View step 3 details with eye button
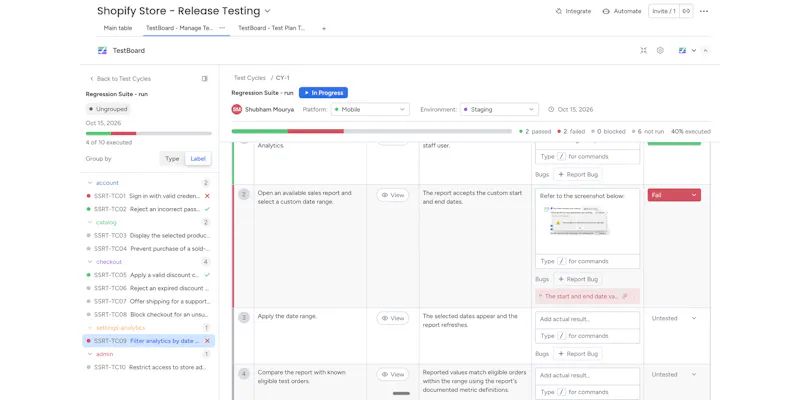Screen dimensions: 800x400 393,318
